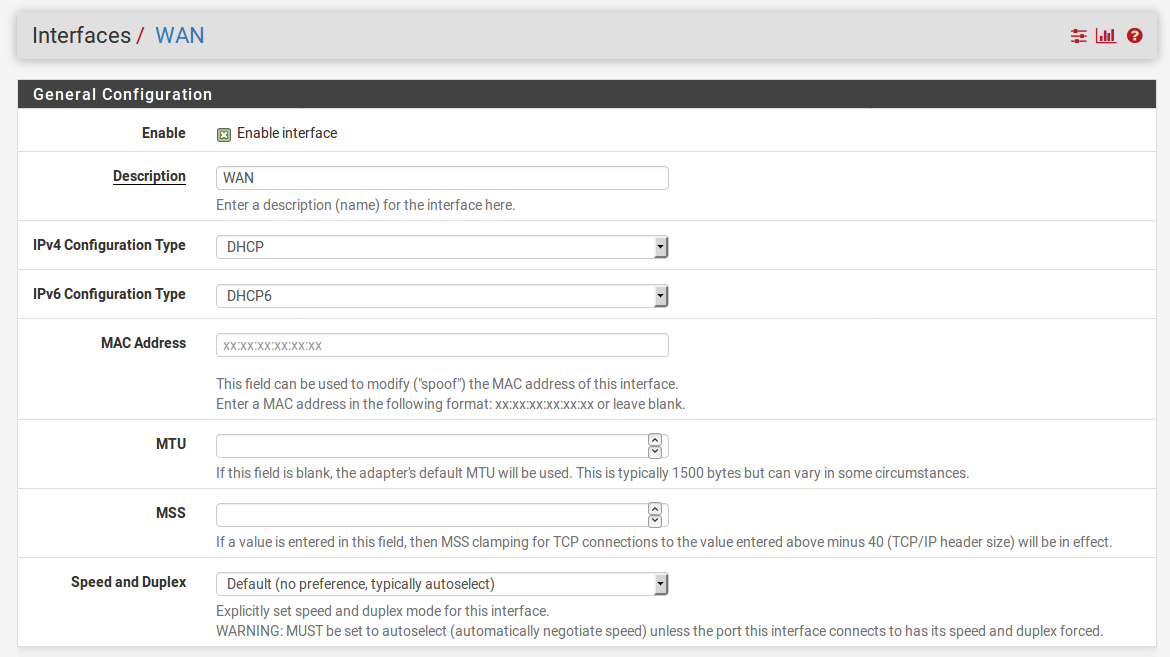Click the Enable interface label text
The height and width of the screenshot is (657, 1170).
coord(287,133)
